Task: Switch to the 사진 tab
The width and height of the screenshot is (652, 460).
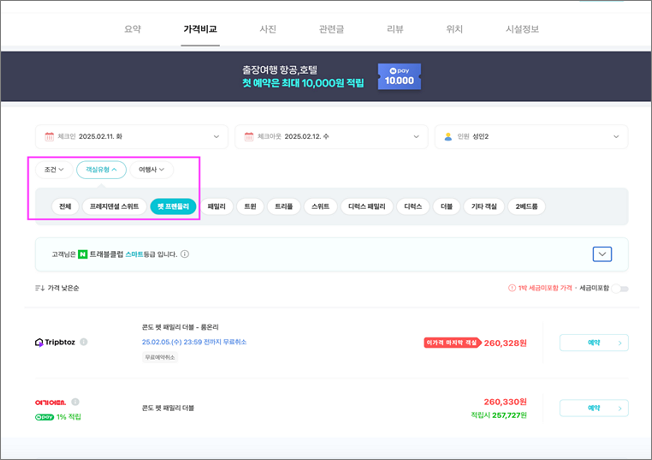Action: click(x=268, y=29)
